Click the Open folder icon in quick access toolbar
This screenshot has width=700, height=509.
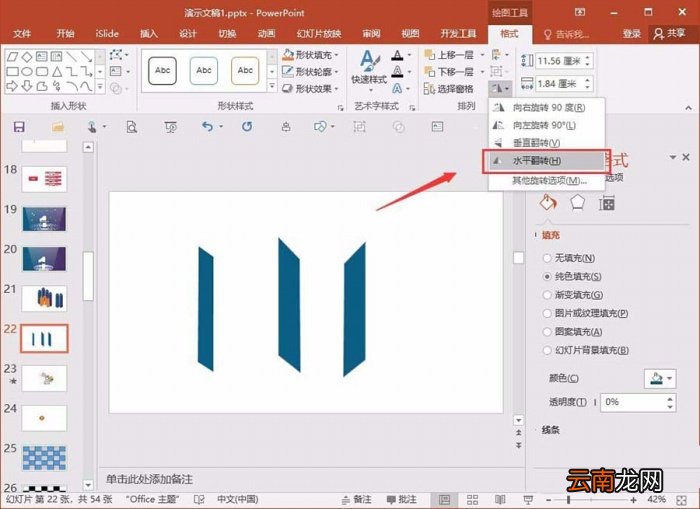[58, 127]
